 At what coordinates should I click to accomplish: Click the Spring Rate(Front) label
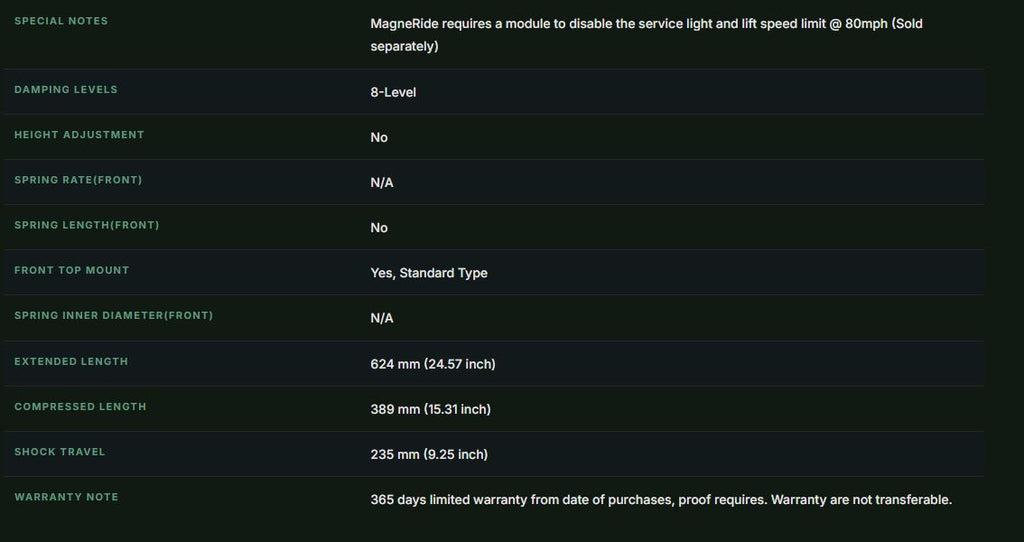point(78,180)
